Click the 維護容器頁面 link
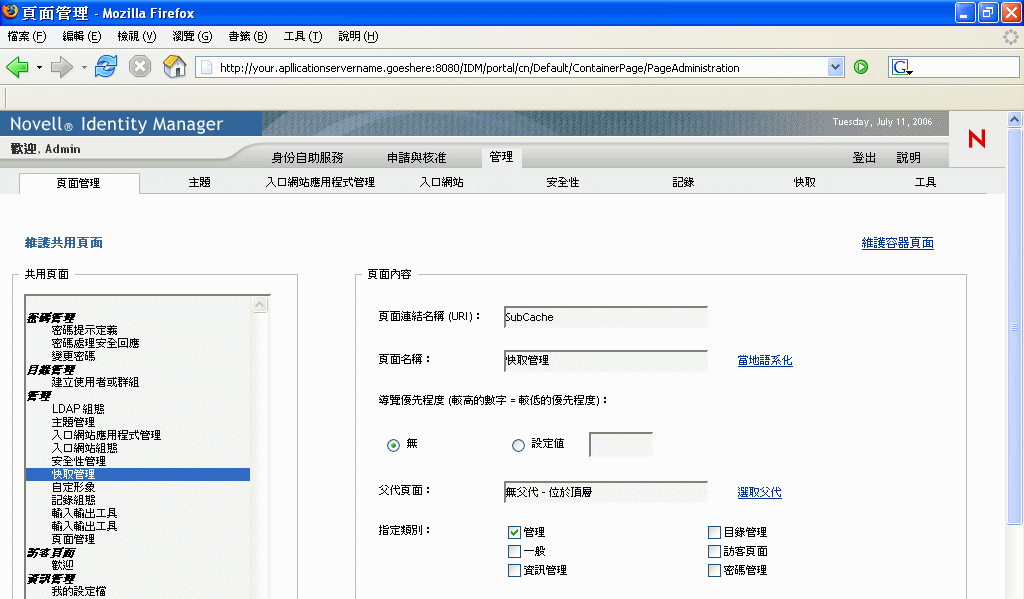1024x599 pixels. click(897, 243)
